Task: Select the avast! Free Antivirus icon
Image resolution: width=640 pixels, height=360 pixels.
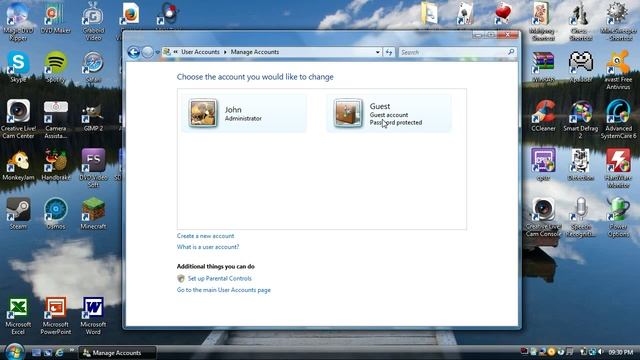Action: click(618, 70)
